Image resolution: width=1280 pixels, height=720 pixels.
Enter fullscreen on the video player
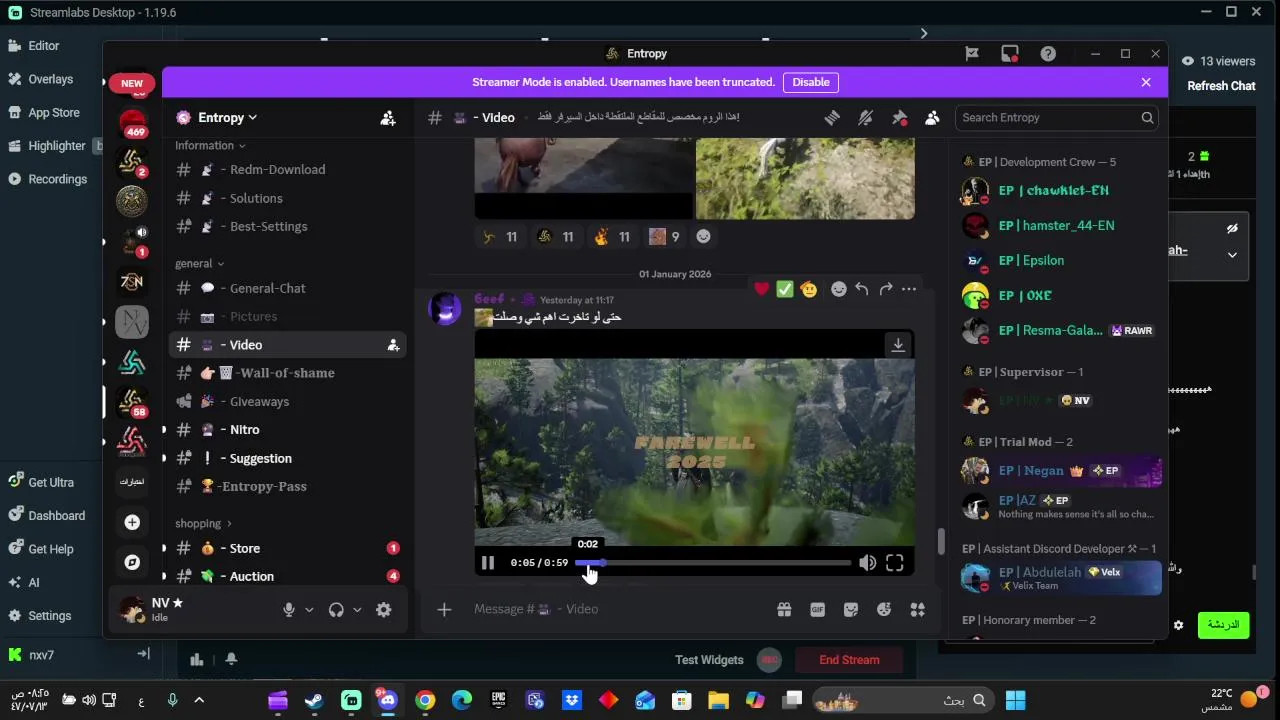[x=895, y=563]
